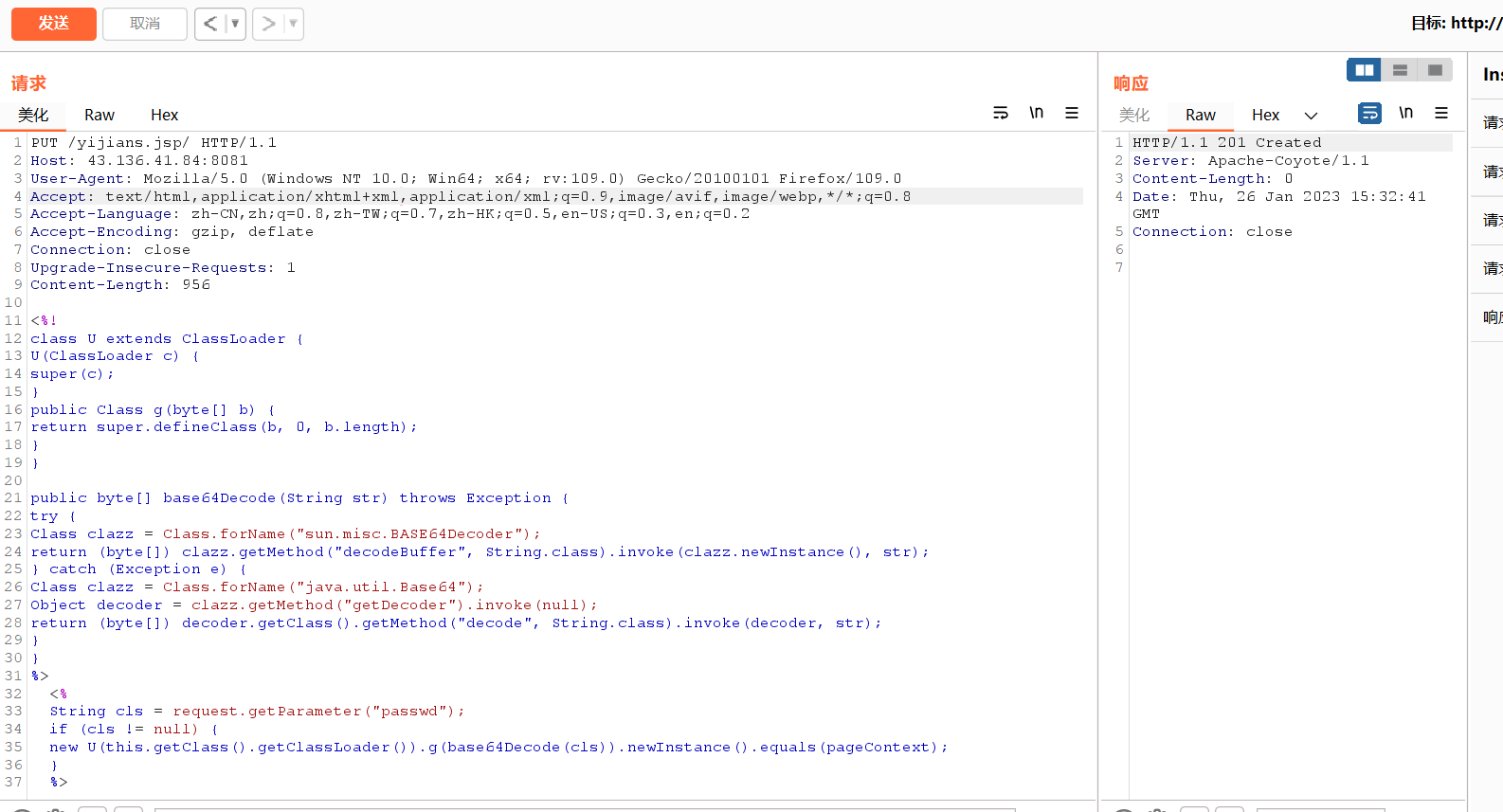Click 'public Class g(byte[] b) {' line

(x=153, y=410)
